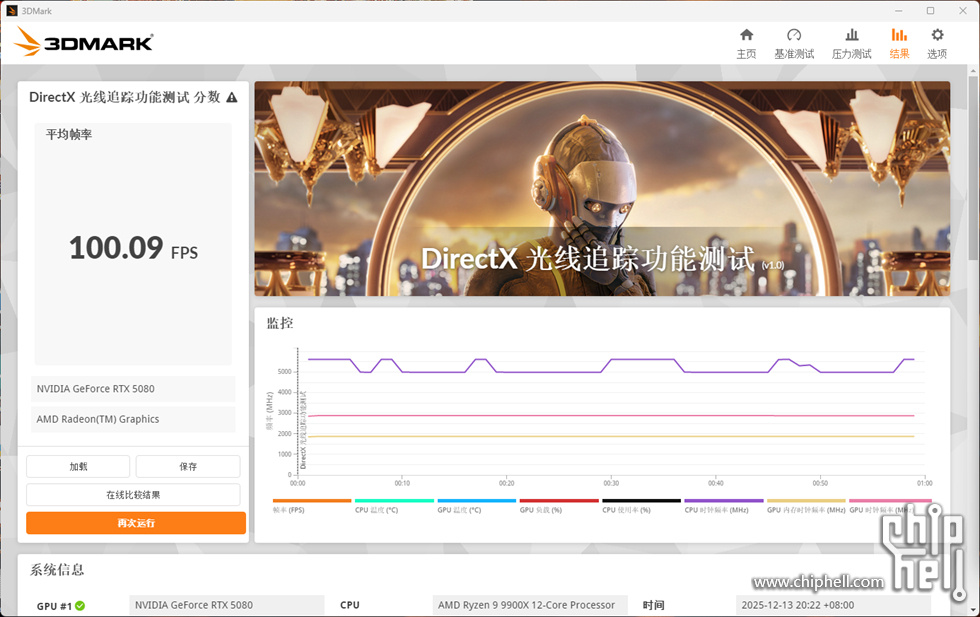Go to 基准测试 benchmarks gauge icon
Viewport: 980px width, 617px height.
pos(794,43)
